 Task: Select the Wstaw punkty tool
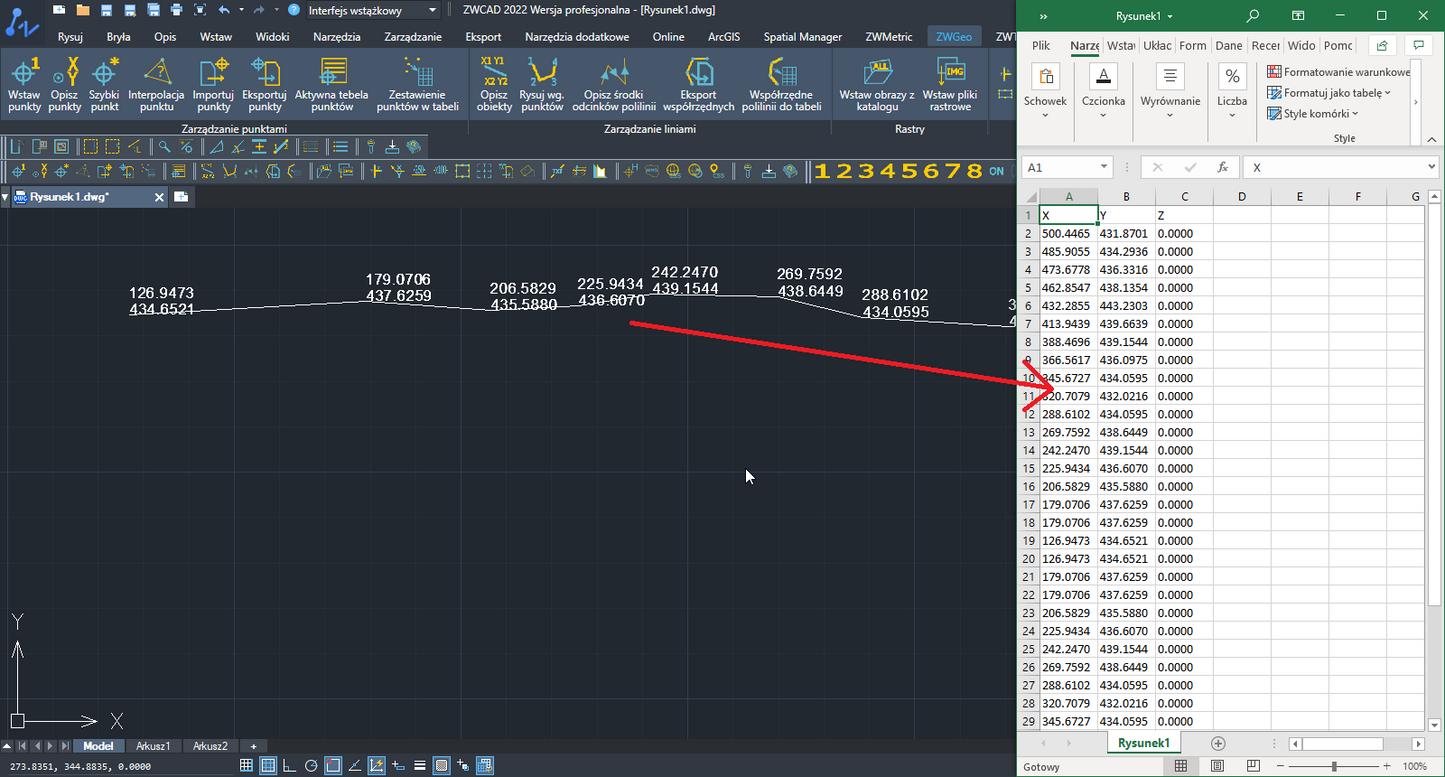point(24,84)
